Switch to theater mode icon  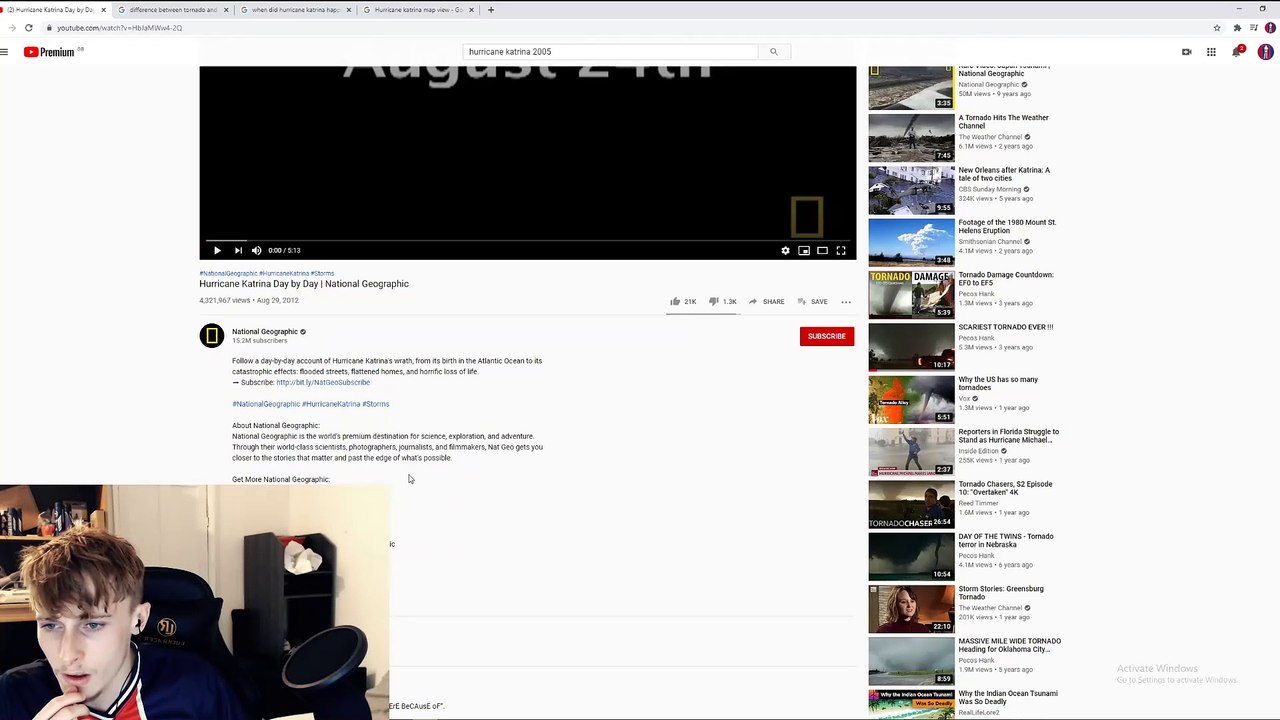coord(822,250)
